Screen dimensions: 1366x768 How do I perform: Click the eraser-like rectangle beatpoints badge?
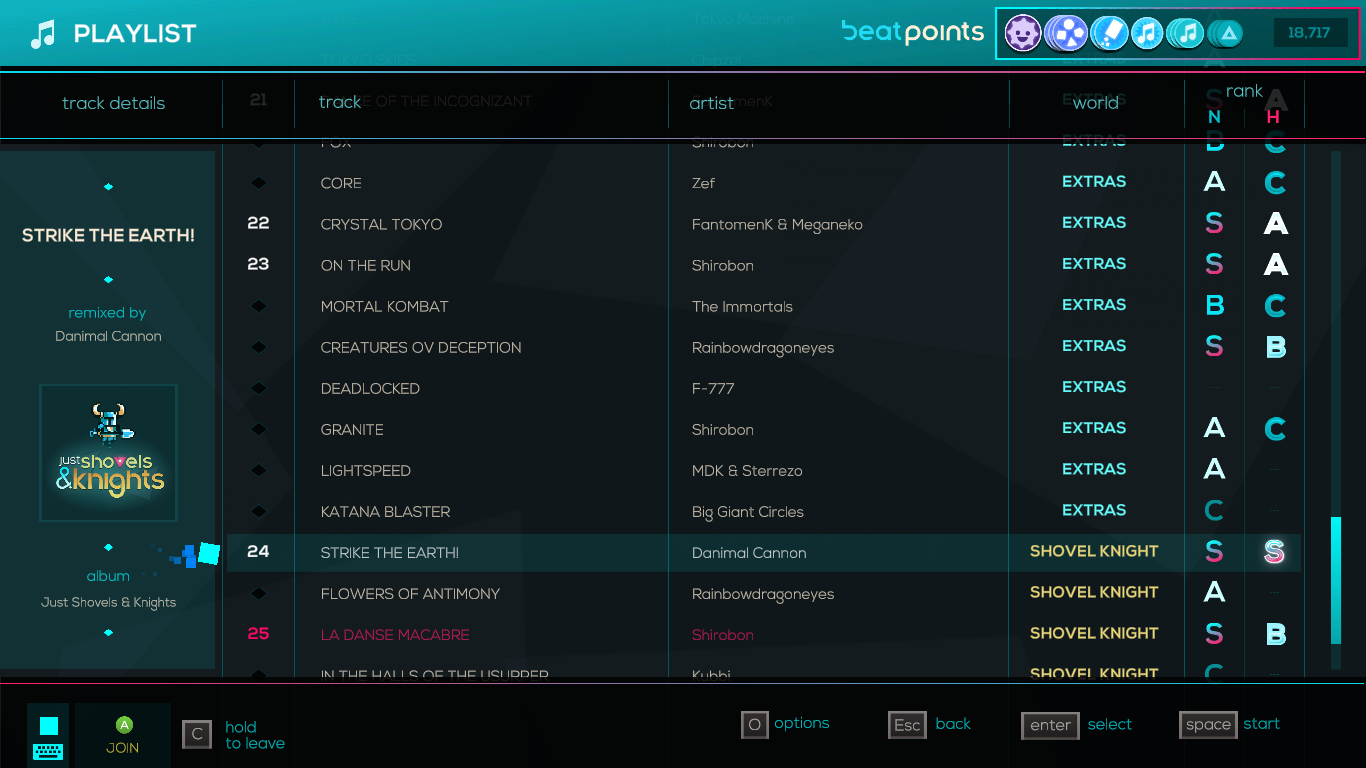pos(1108,33)
